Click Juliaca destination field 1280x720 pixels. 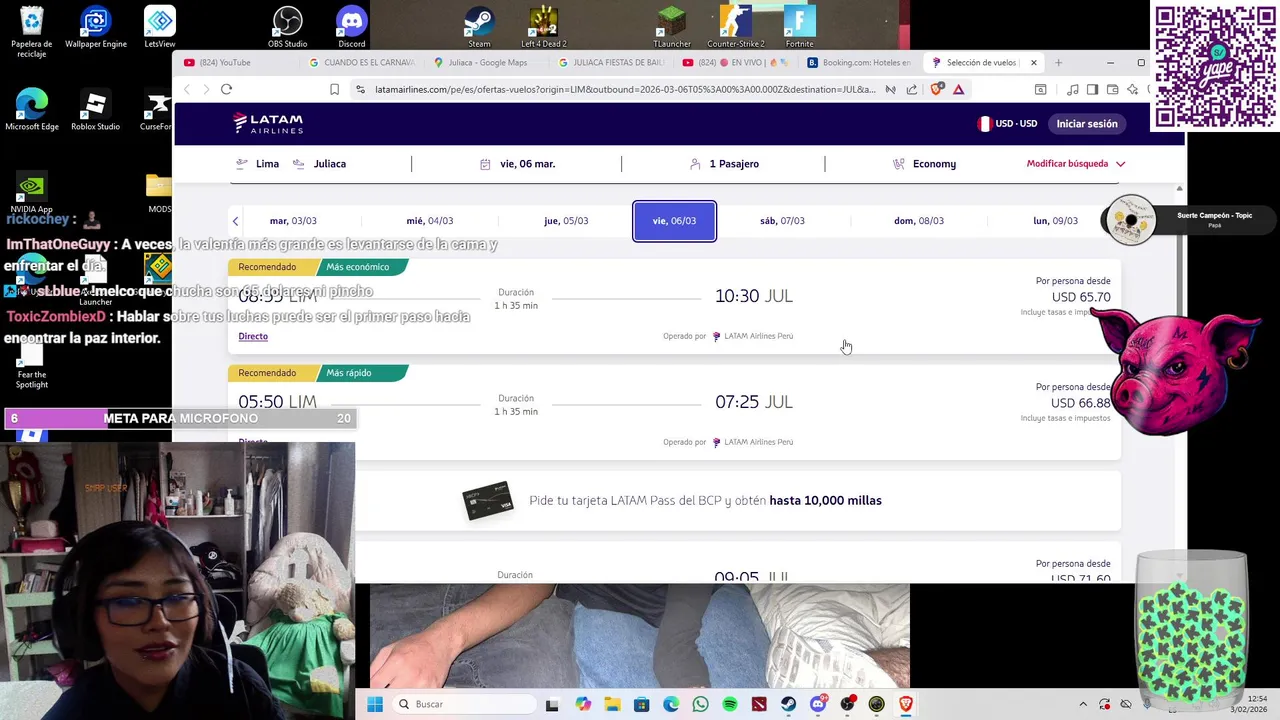[320, 163]
